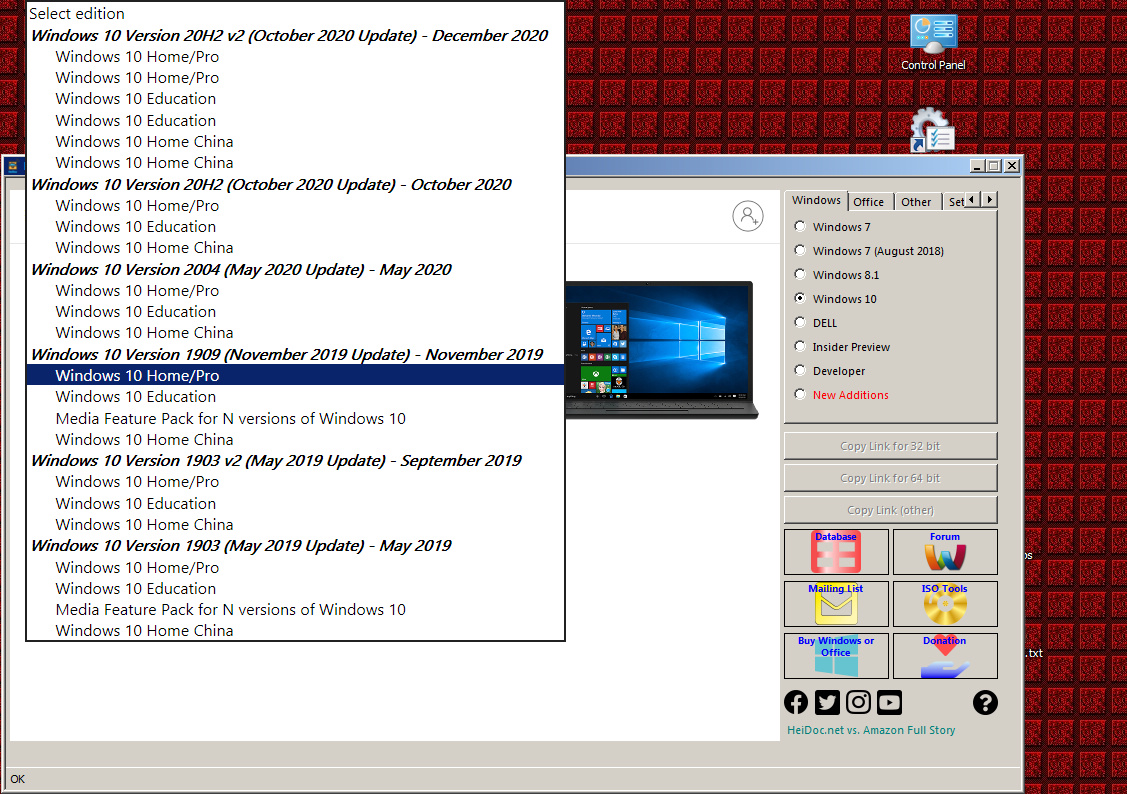This screenshot has width=1127, height=794.
Task: Choose Education under 20H2 October 2020
Action: (x=295, y=226)
